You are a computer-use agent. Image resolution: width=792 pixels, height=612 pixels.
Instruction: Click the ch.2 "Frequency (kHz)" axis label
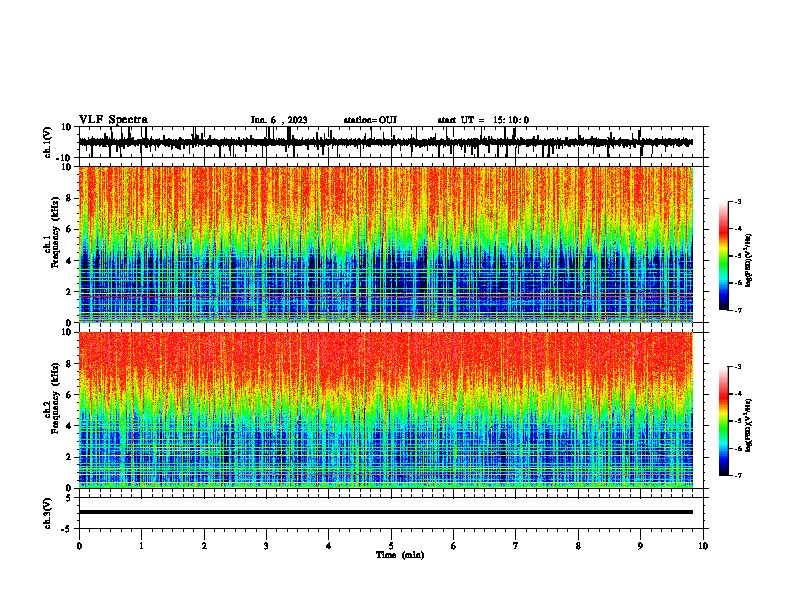pos(55,398)
